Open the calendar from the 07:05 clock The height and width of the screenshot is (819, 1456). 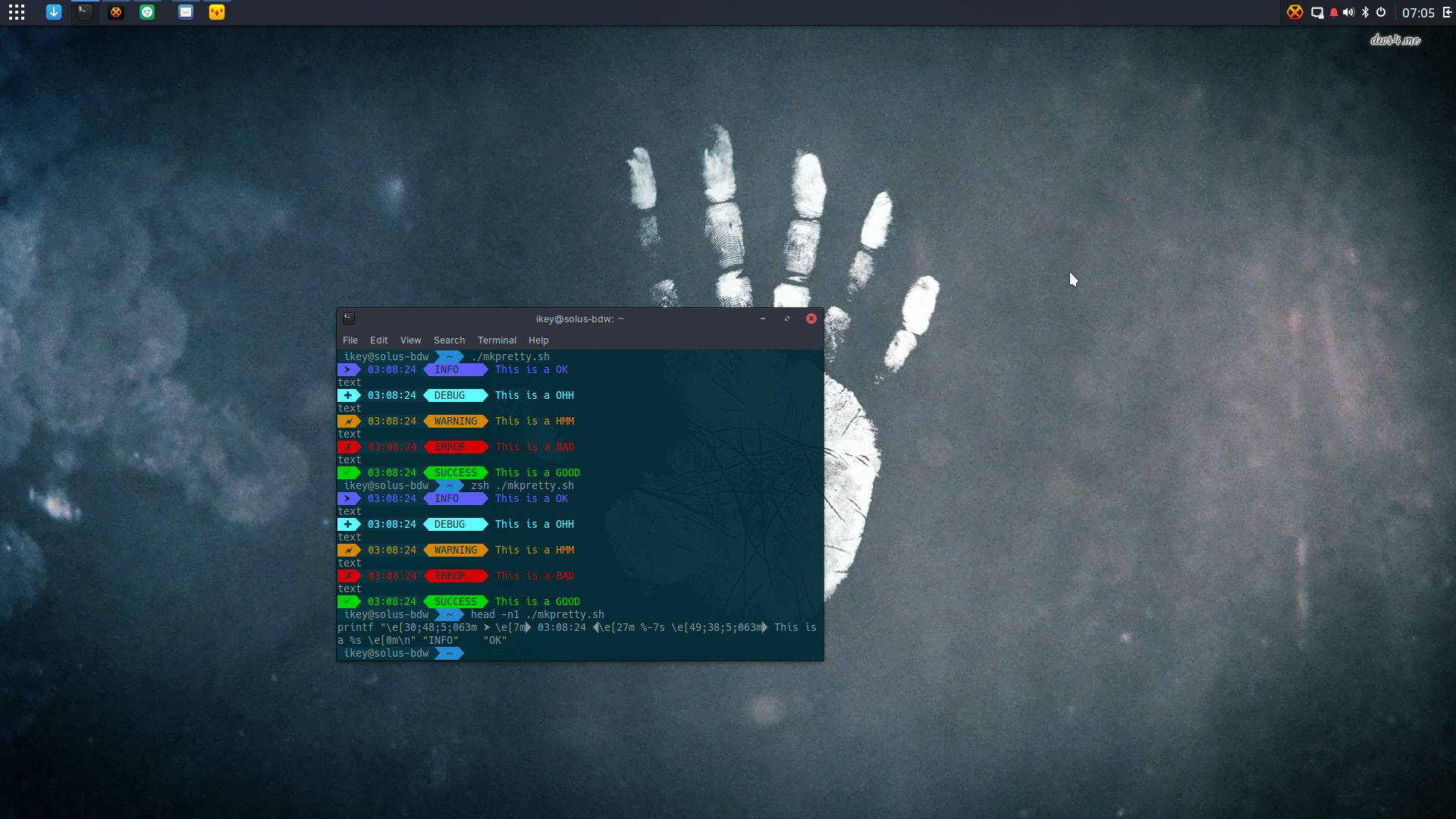tap(1418, 13)
